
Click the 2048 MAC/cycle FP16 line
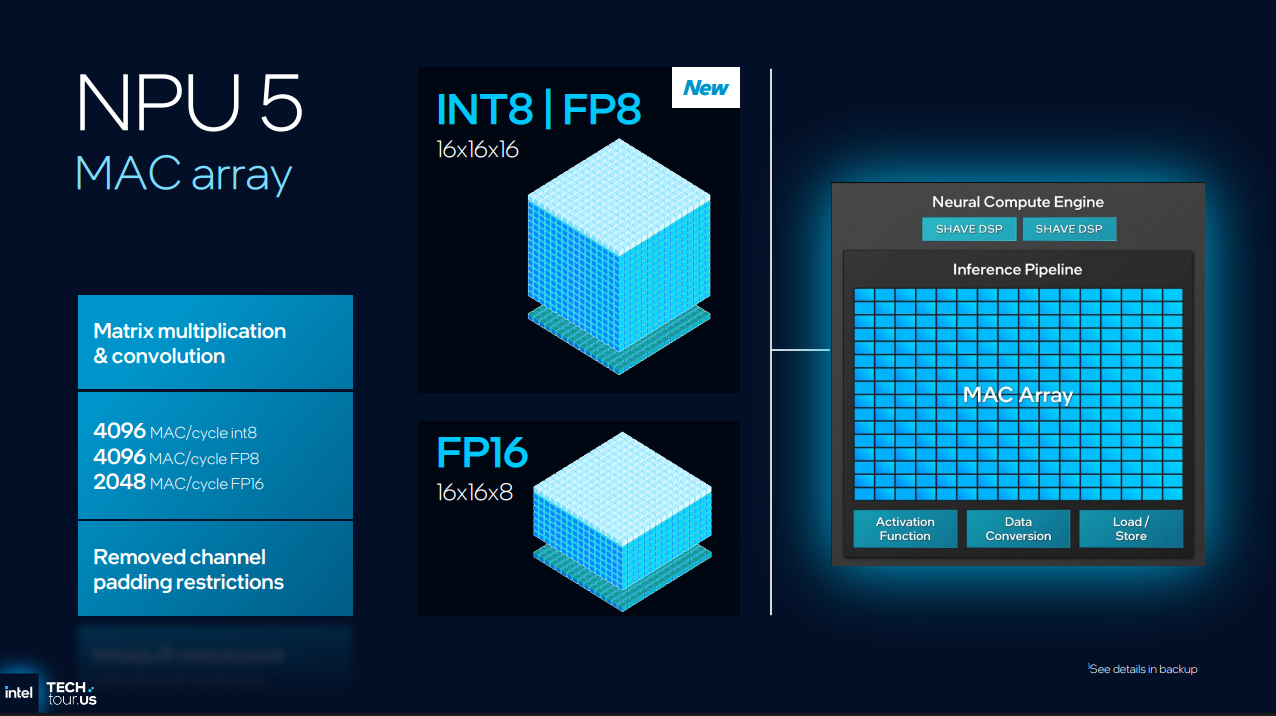click(x=178, y=483)
